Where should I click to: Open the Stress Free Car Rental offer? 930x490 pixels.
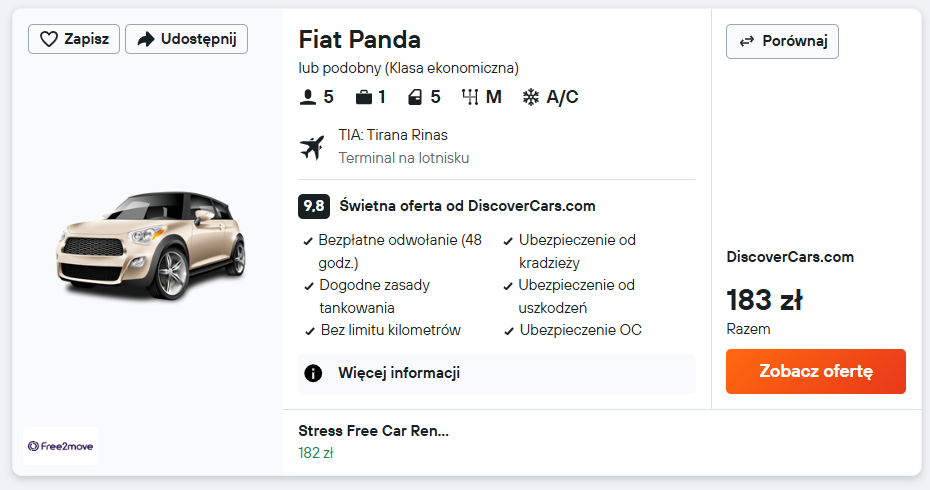pos(373,431)
